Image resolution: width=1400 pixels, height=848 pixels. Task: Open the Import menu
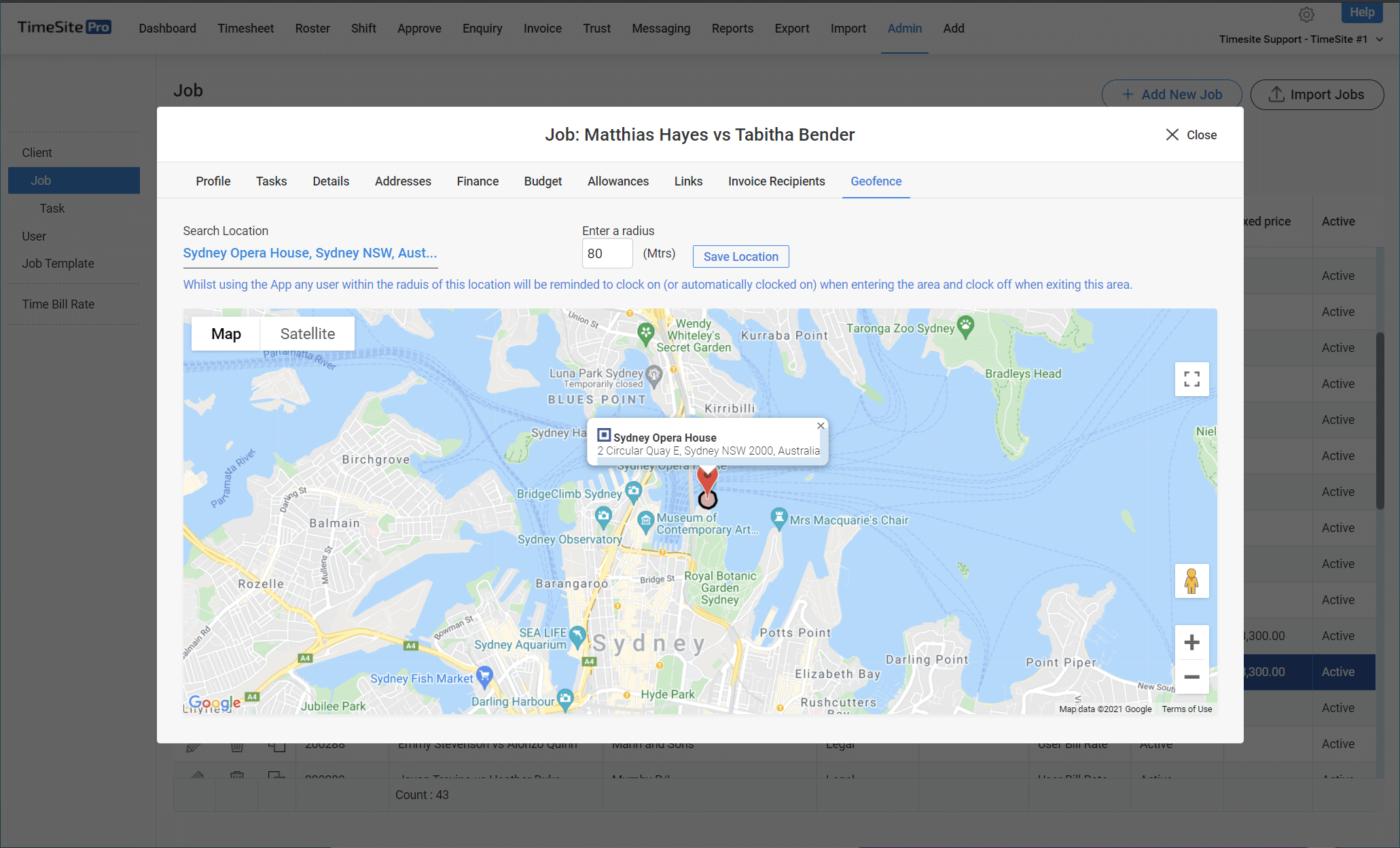(x=848, y=29)
